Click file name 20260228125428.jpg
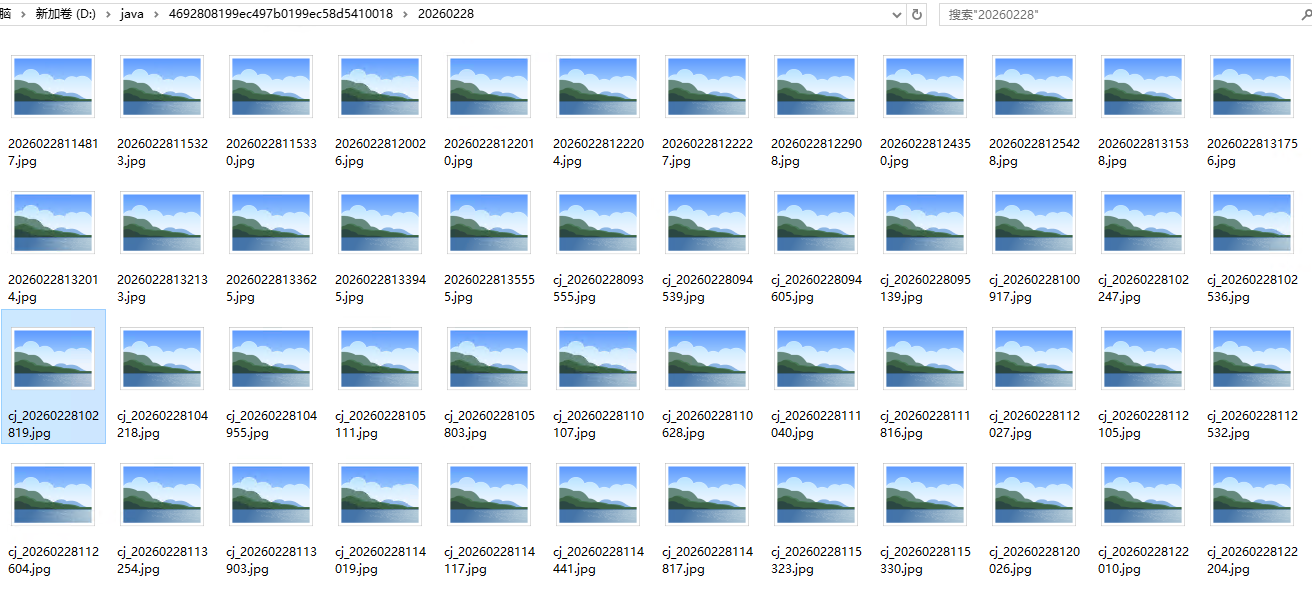1312x590 pixels. [x=1034, y=152]
